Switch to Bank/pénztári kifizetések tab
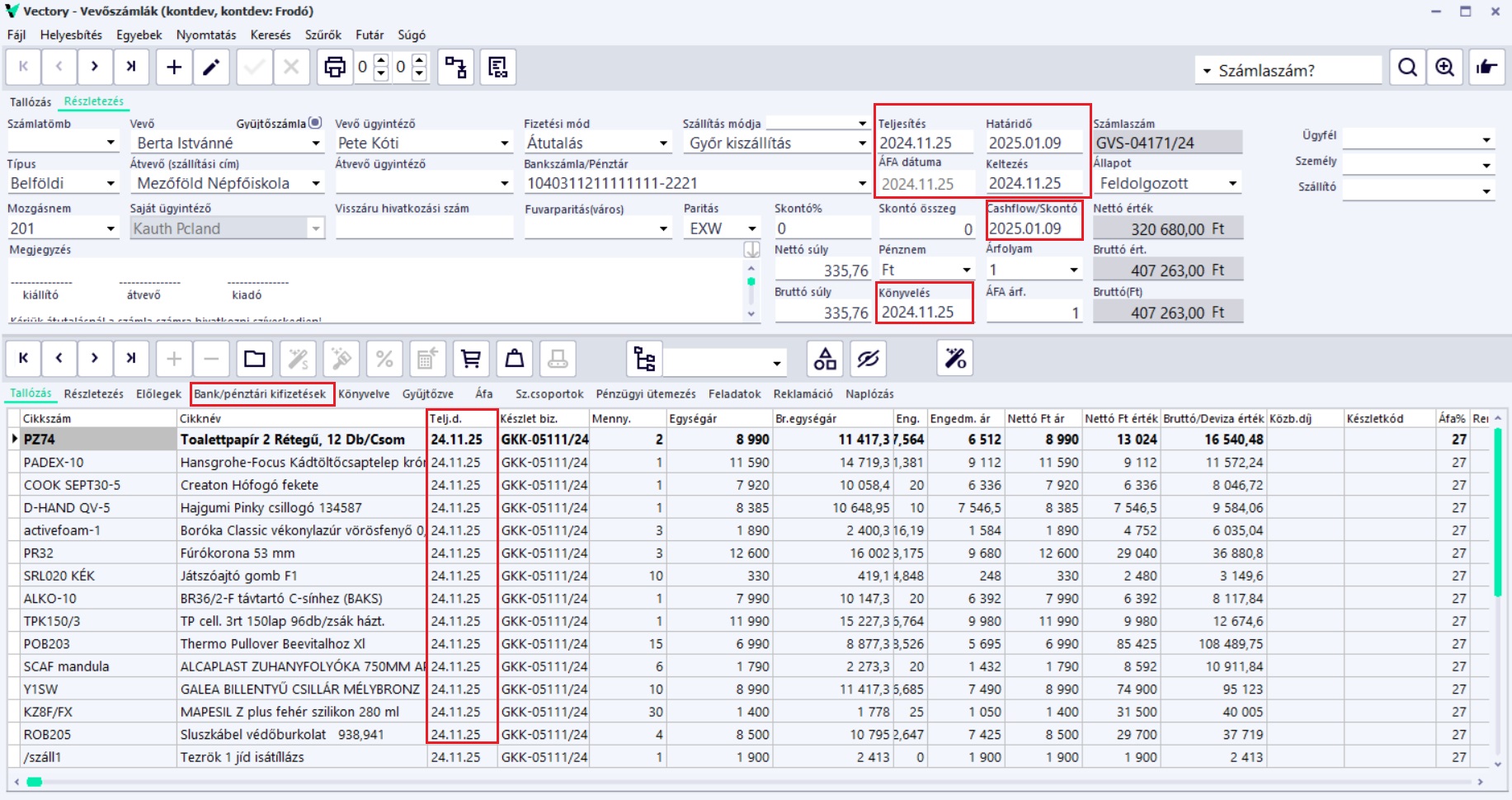The width and height of the screenshot is (1512, 800). pos(261,394)
